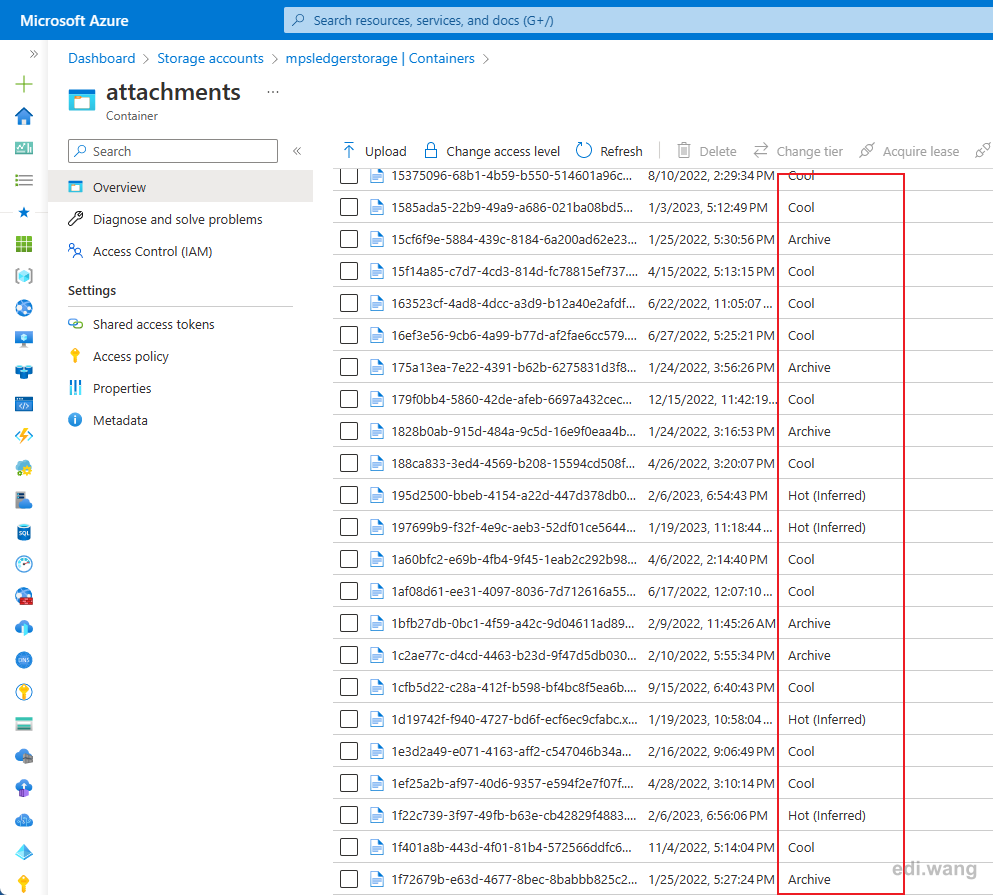This screenshot has height=895, width=993.
Task: Click the Upload arrow toolbar icon
Action: tap(349, 151)
